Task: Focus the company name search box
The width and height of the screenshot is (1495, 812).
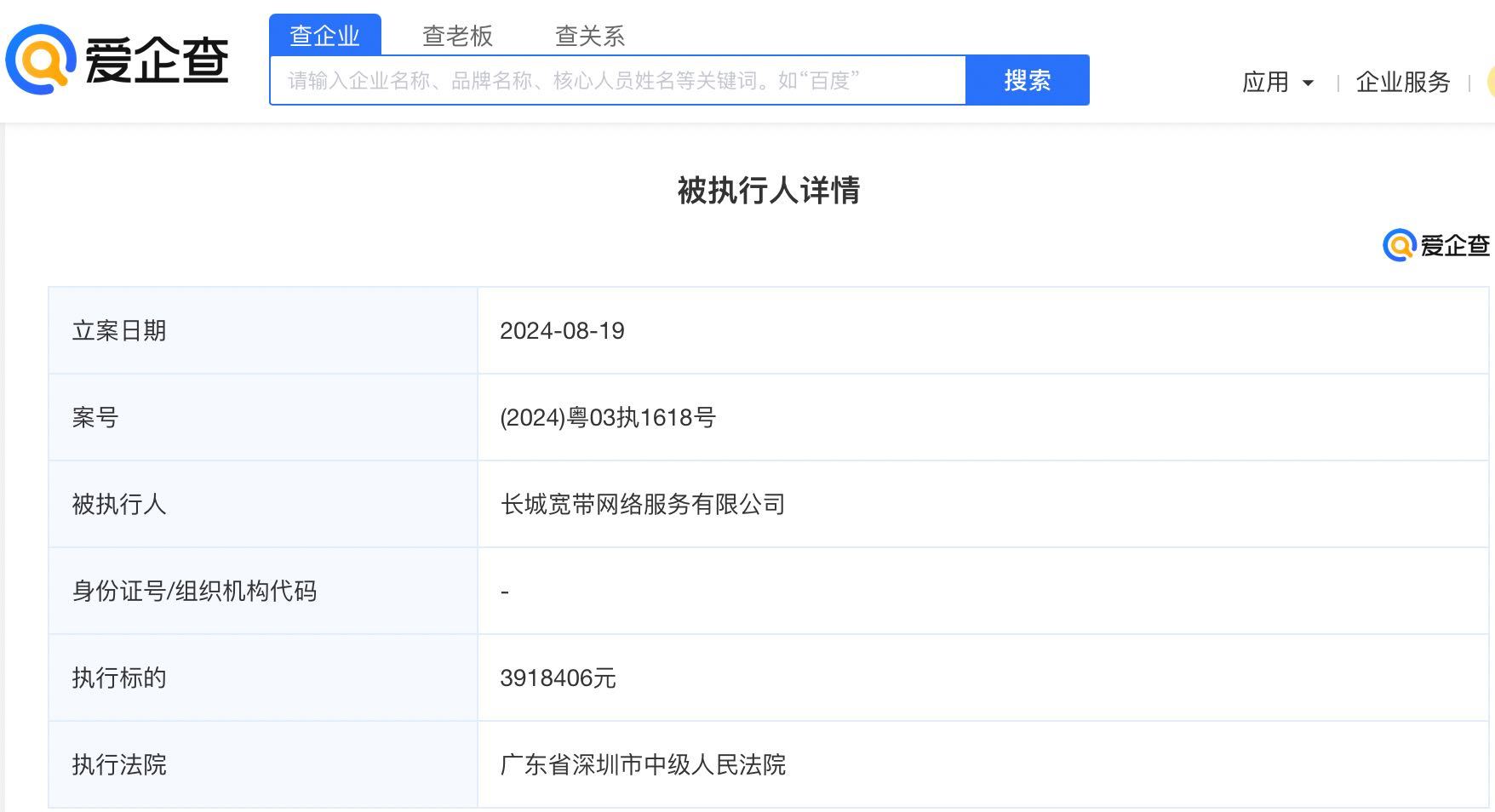Action: click(617, 80)
